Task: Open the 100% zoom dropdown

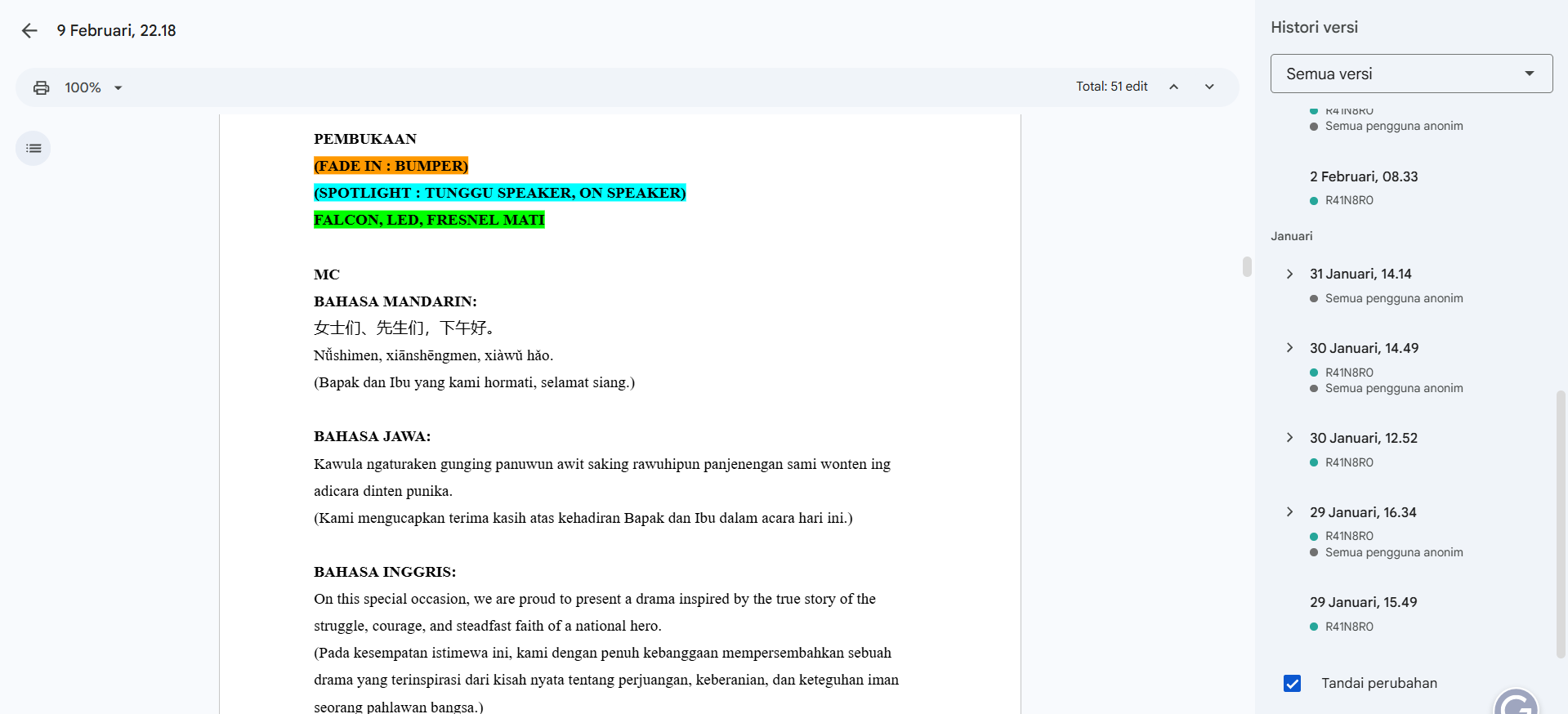Action: pyautogui.click(x=94, y=87)
